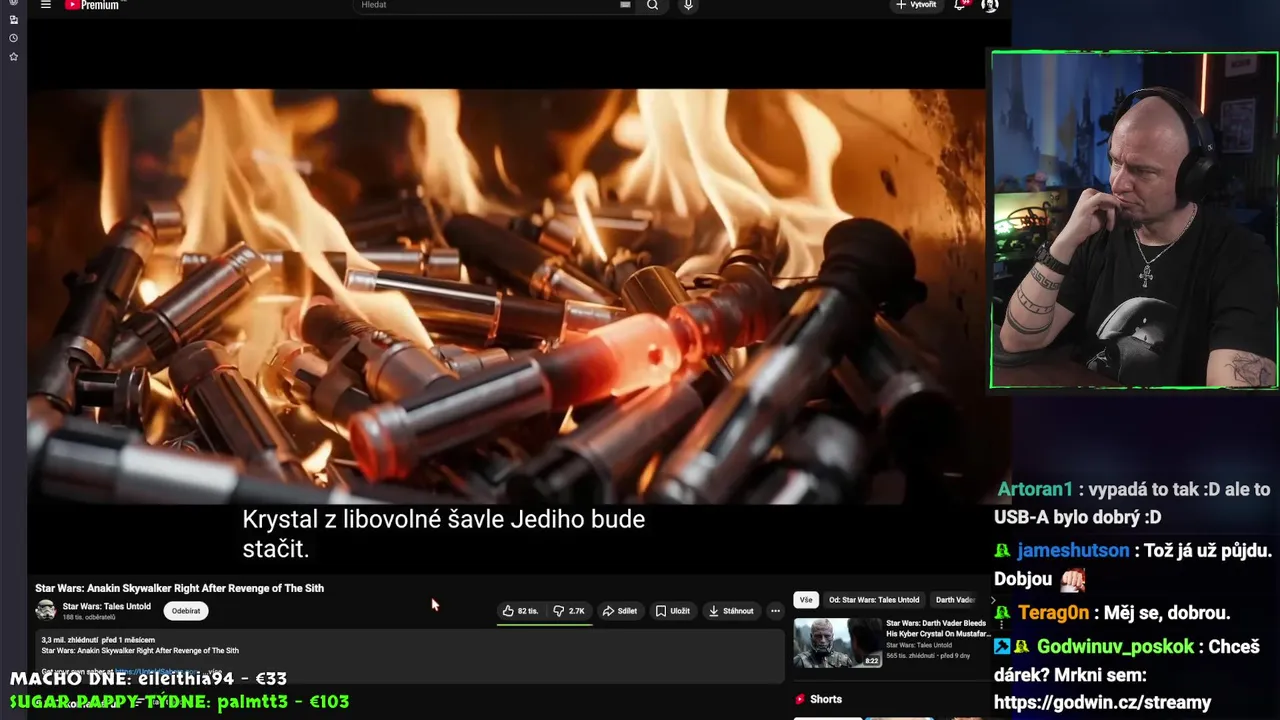Viewport: 1280px width, 720px height.
Task: Open the YouTube hamburger guide menu
Action: (x=45, y=5)
